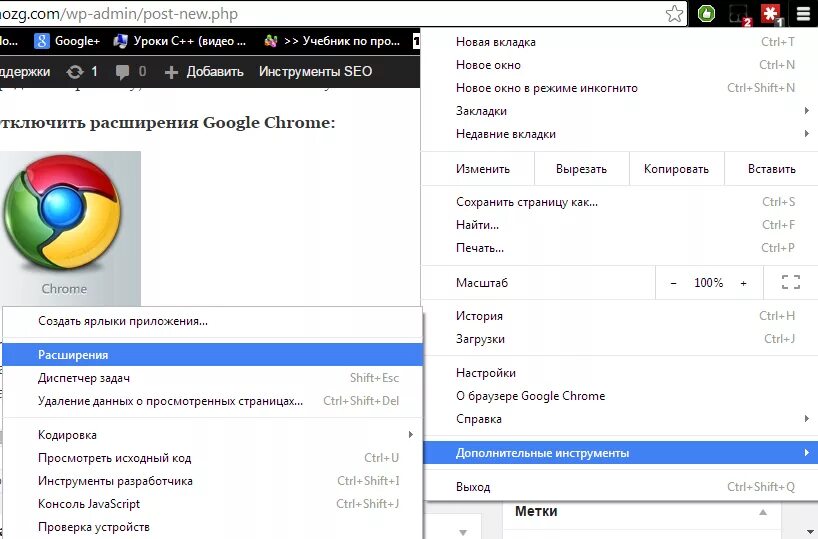The image size is (818, 539).
Task: Open Загрузки from the menu
Action: click(x=620, y=338)
